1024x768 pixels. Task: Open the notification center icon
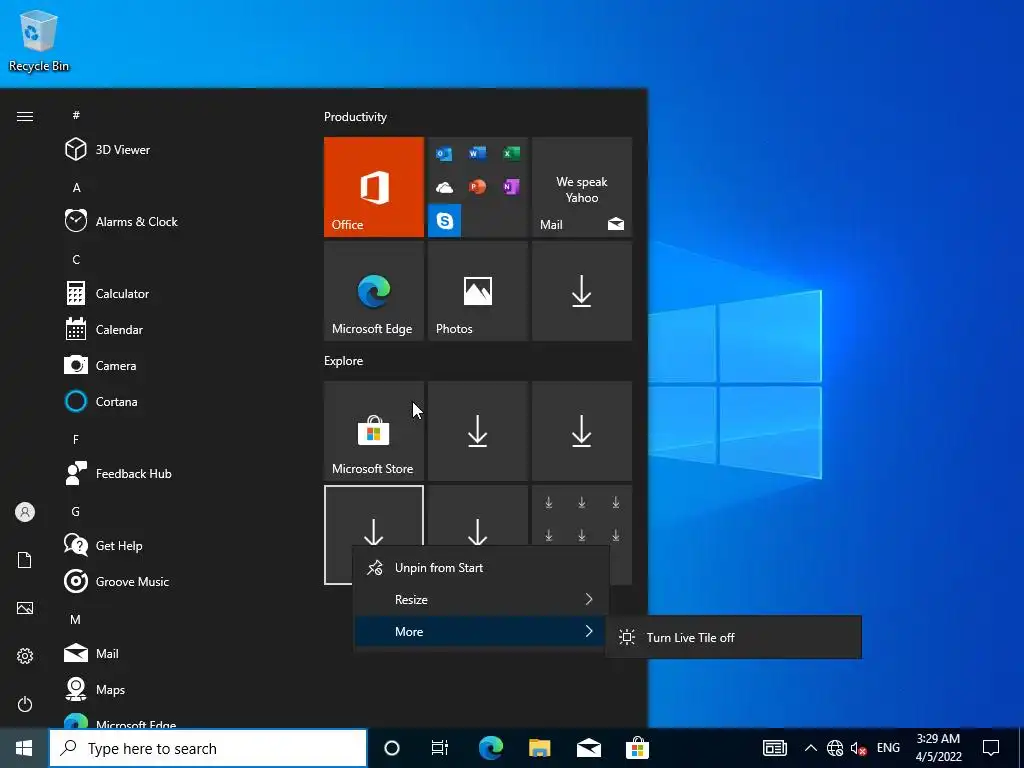[991, 748]
